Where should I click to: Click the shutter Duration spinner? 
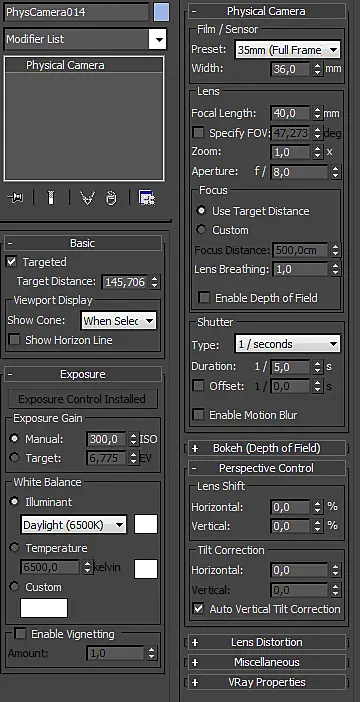pyautogui.click(x=317, y=367)
